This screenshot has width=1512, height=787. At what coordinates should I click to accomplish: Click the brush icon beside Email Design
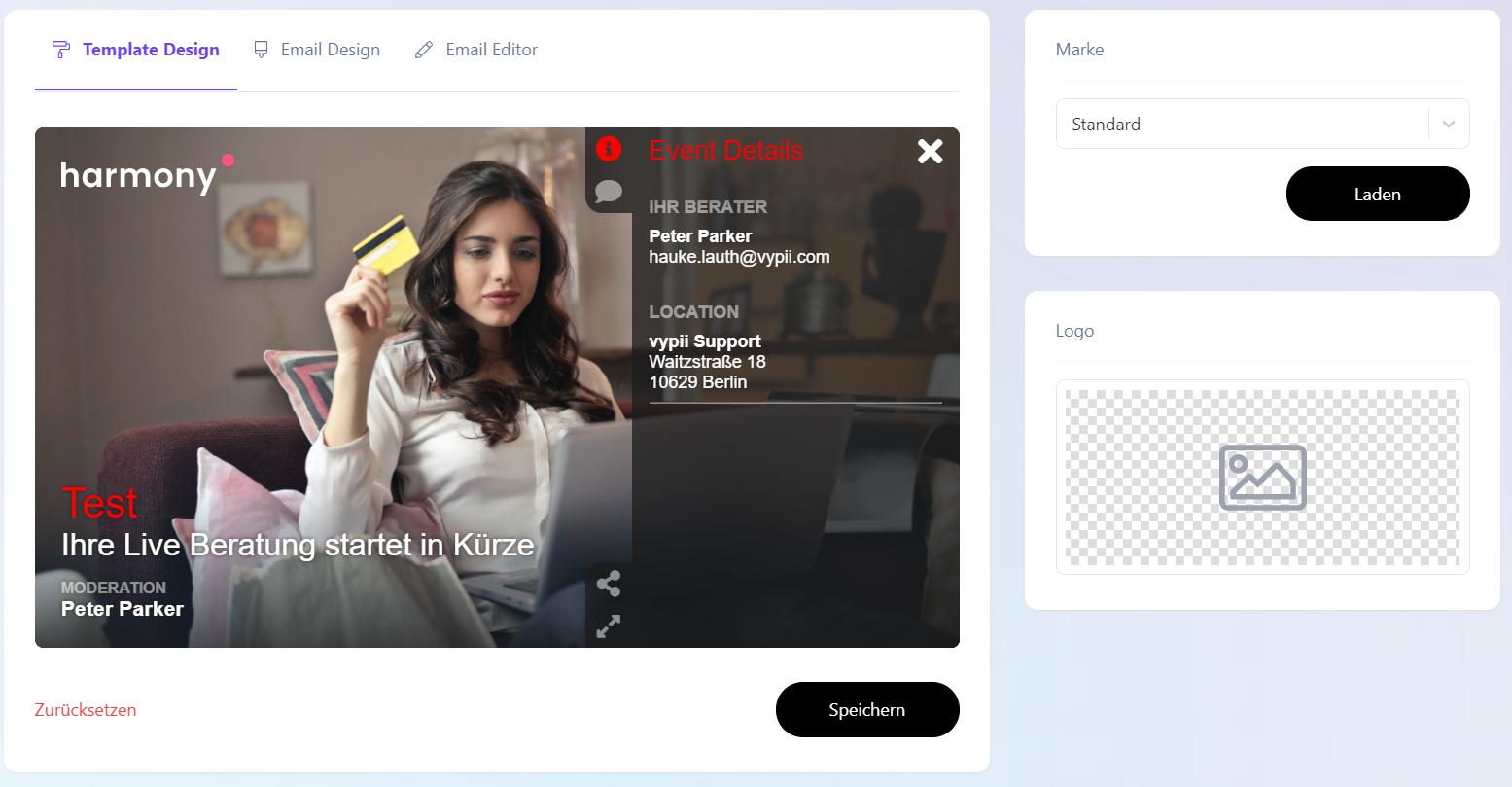click(x=261, y=50)
